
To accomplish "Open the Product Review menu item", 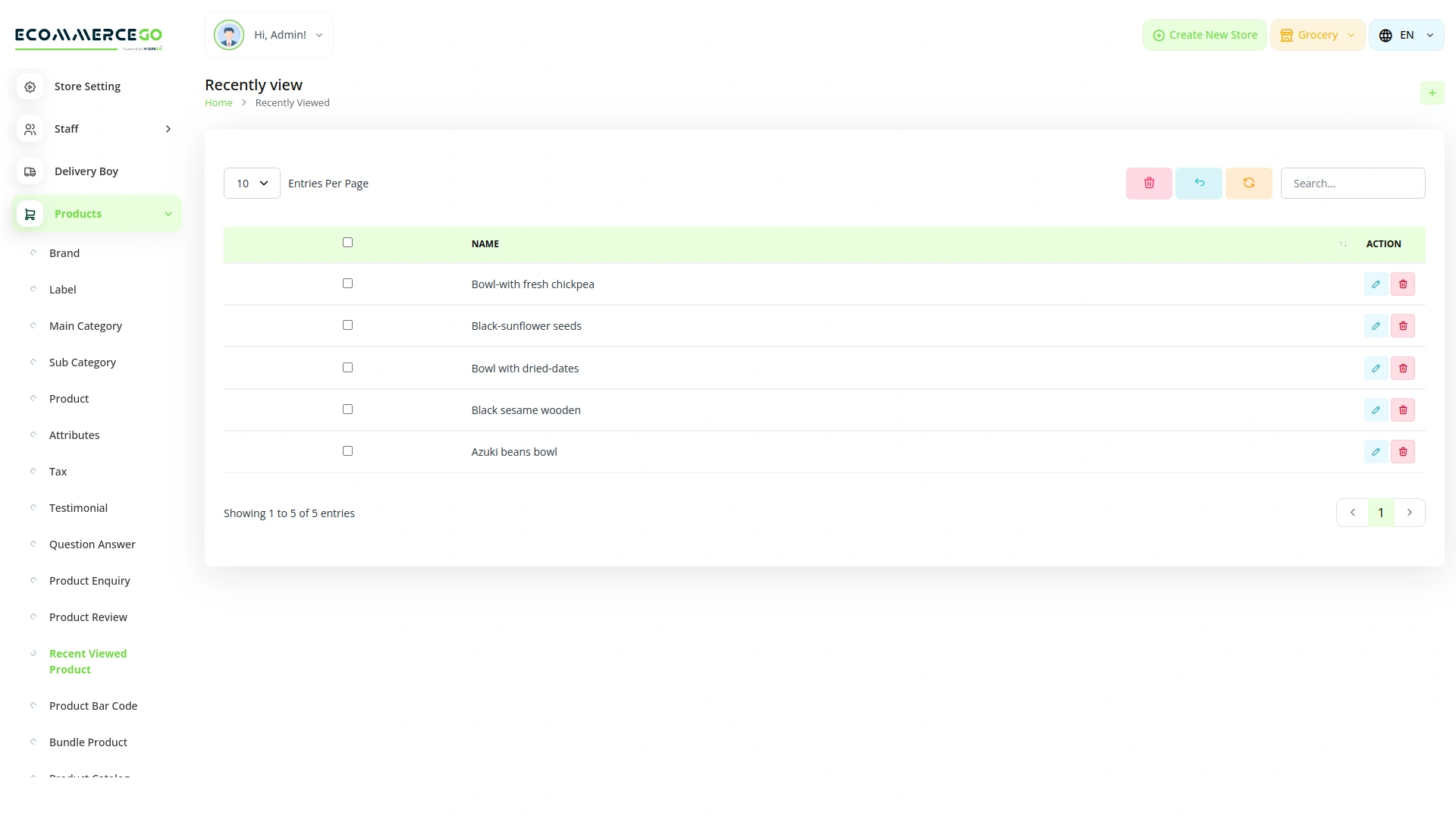I will tap(87, 617).
